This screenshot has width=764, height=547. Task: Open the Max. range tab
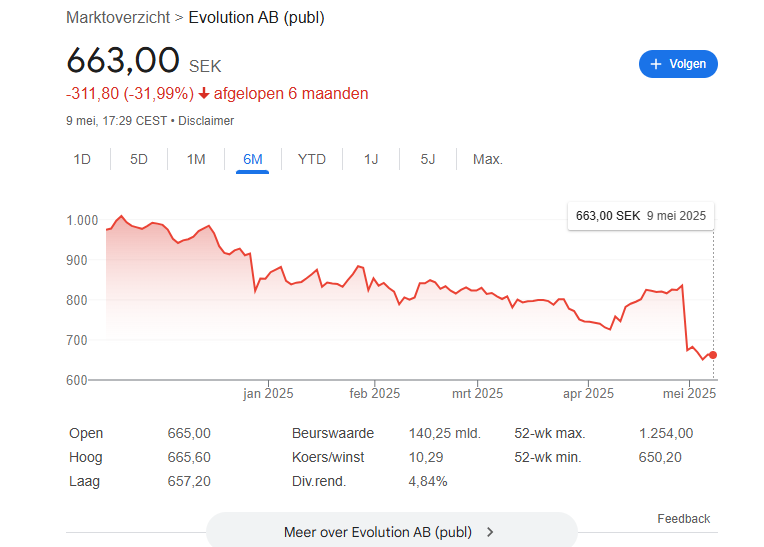pyautogui.click(x=487, y=159)
